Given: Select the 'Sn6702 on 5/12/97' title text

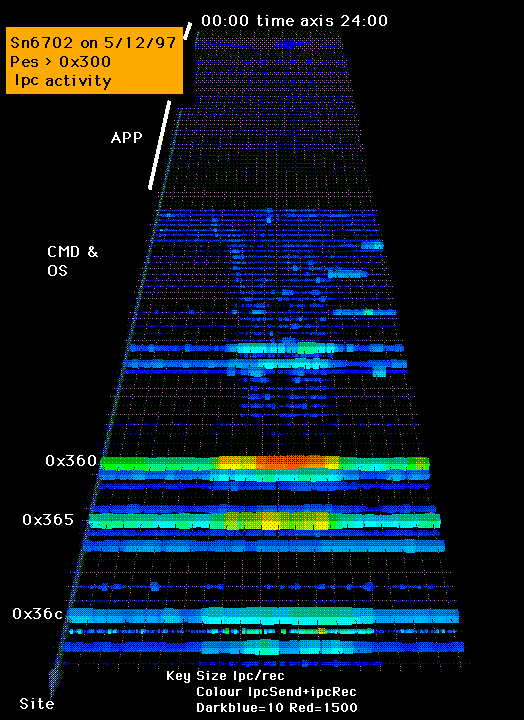Looking at the screenshot, I should 93,43.
